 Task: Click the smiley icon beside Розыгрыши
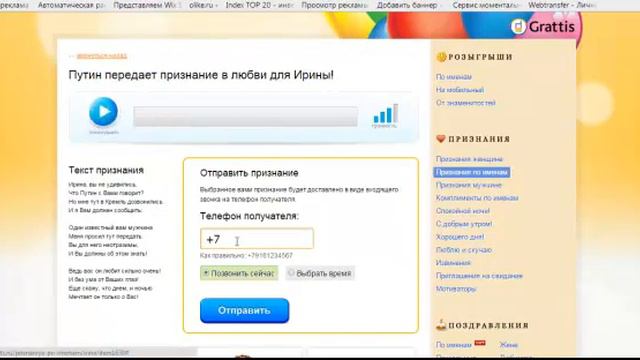(x=441, y=57)
